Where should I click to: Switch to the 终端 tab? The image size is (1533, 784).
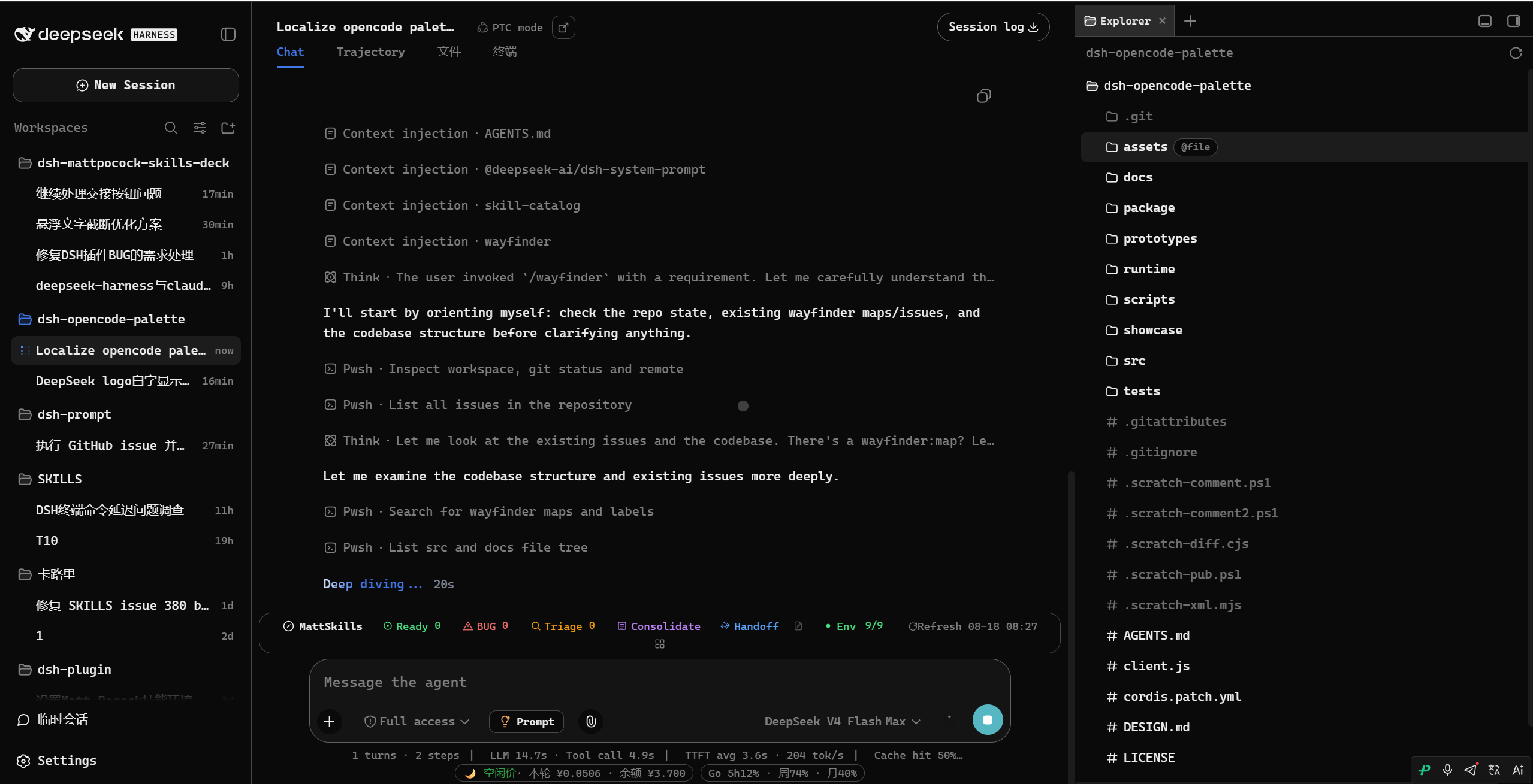click(x=505, y=52)
